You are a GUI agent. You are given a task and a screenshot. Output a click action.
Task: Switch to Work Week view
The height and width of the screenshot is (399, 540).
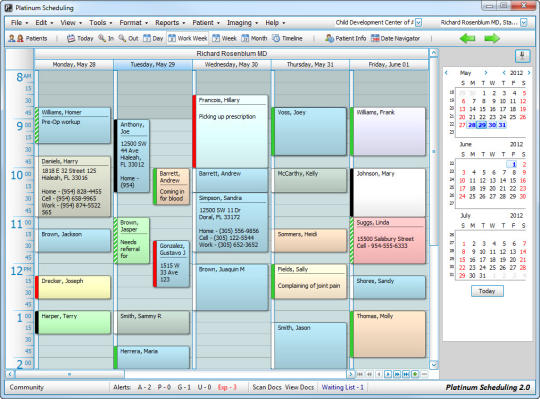pyautogui.click(x=188, y=38)
